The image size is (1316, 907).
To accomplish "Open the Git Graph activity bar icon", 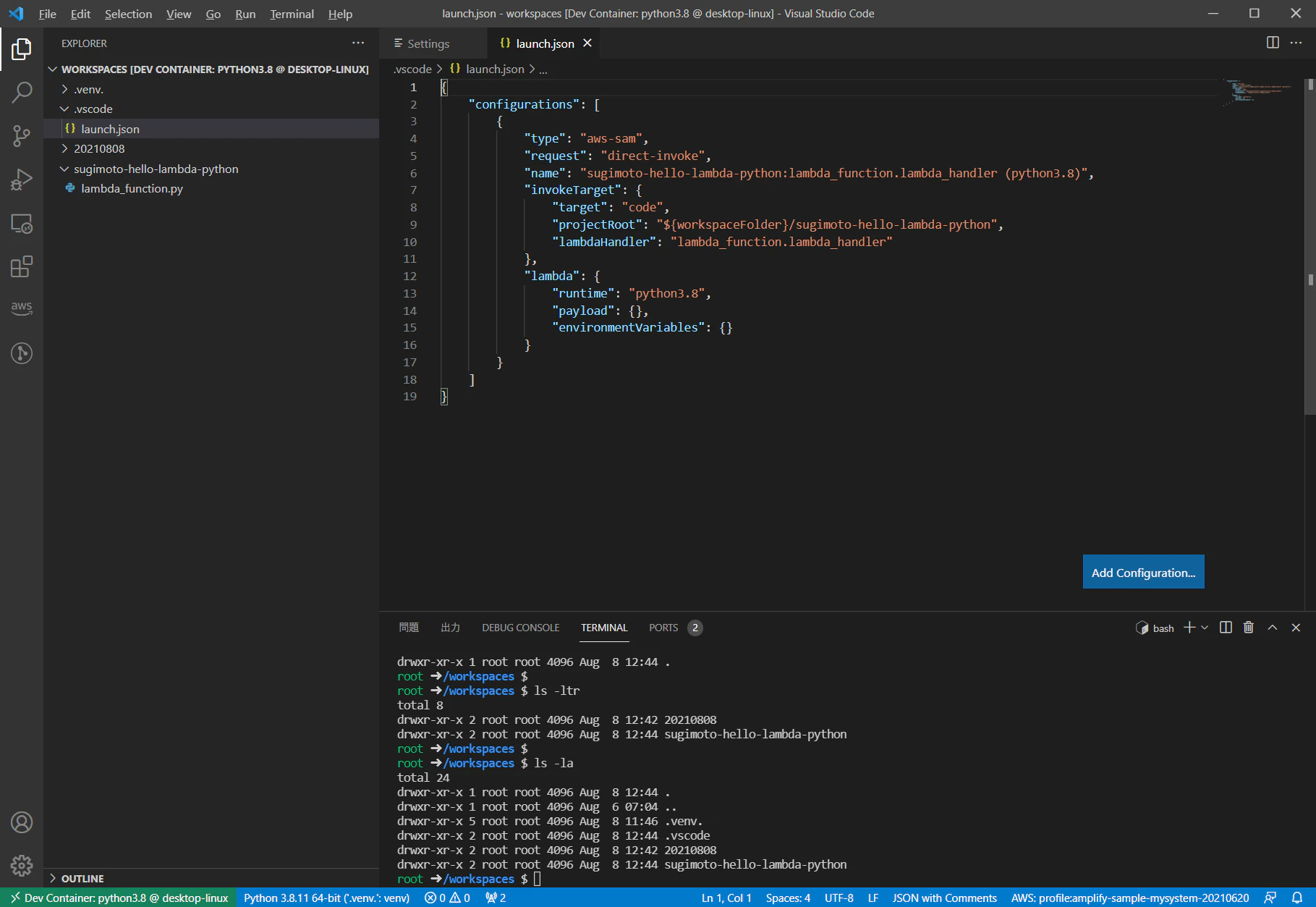I will (22, 353).
